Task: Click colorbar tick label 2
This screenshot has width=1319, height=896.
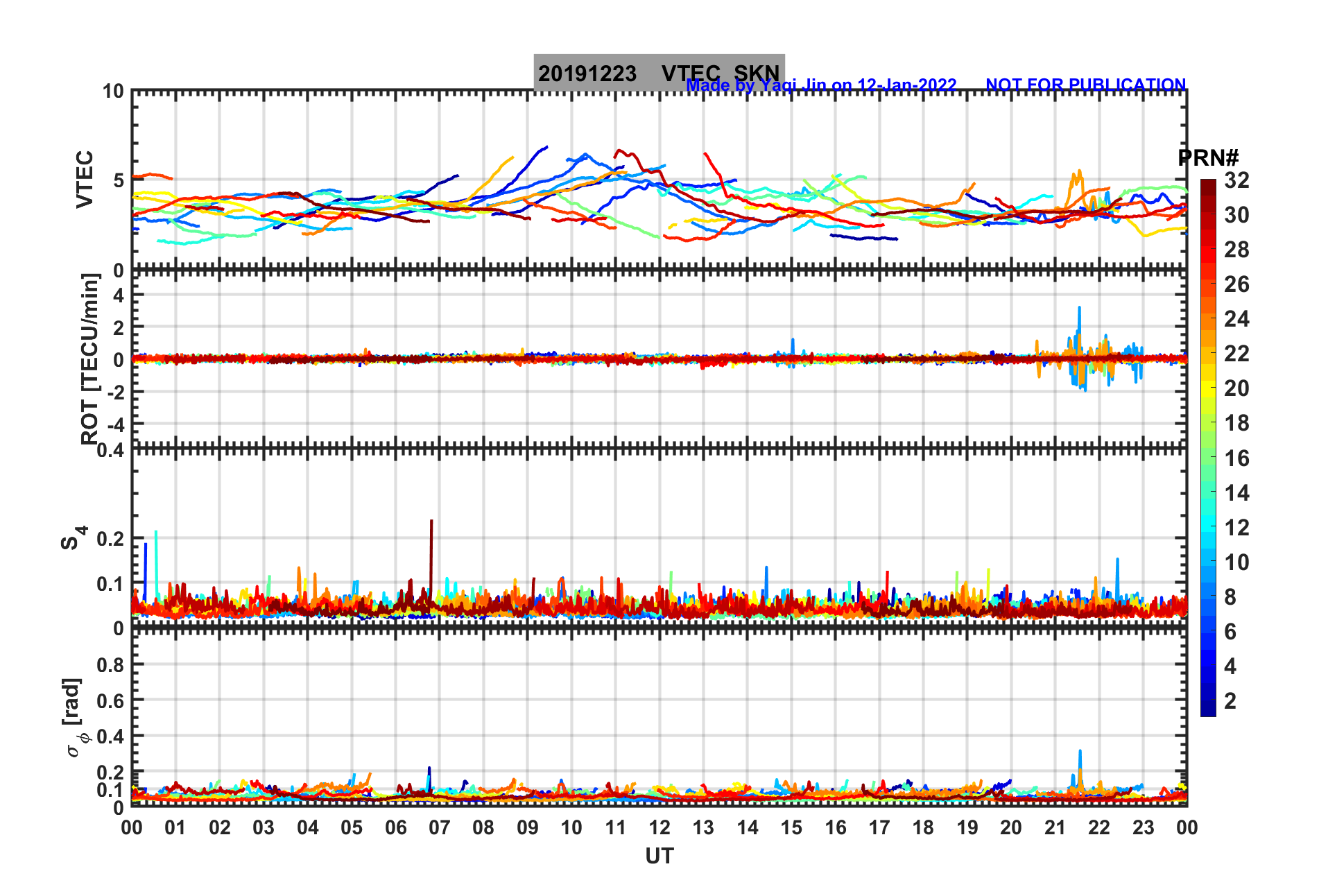Action: (1230, 701)
